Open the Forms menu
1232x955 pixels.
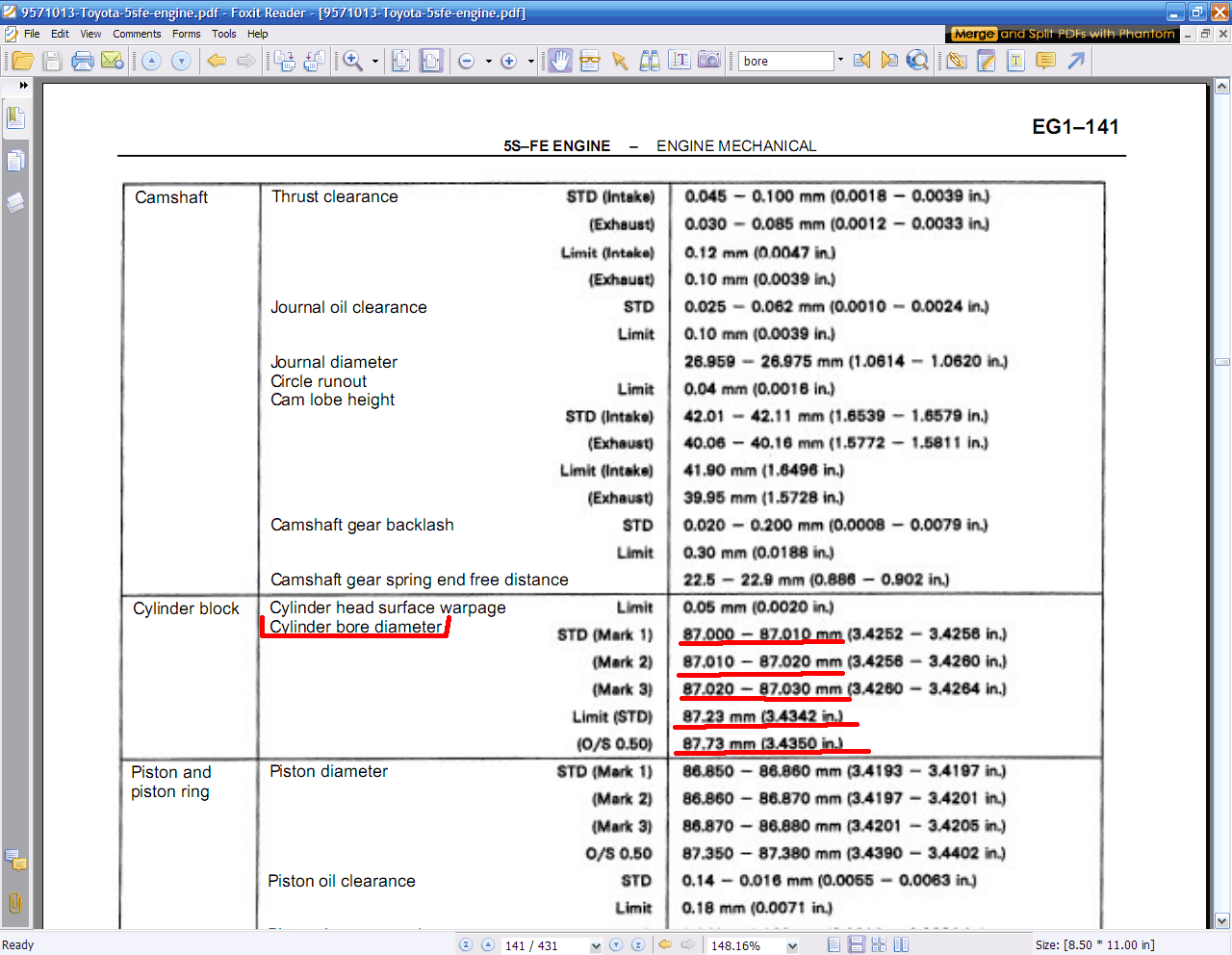pyautogui.click(x=186, y=34)
